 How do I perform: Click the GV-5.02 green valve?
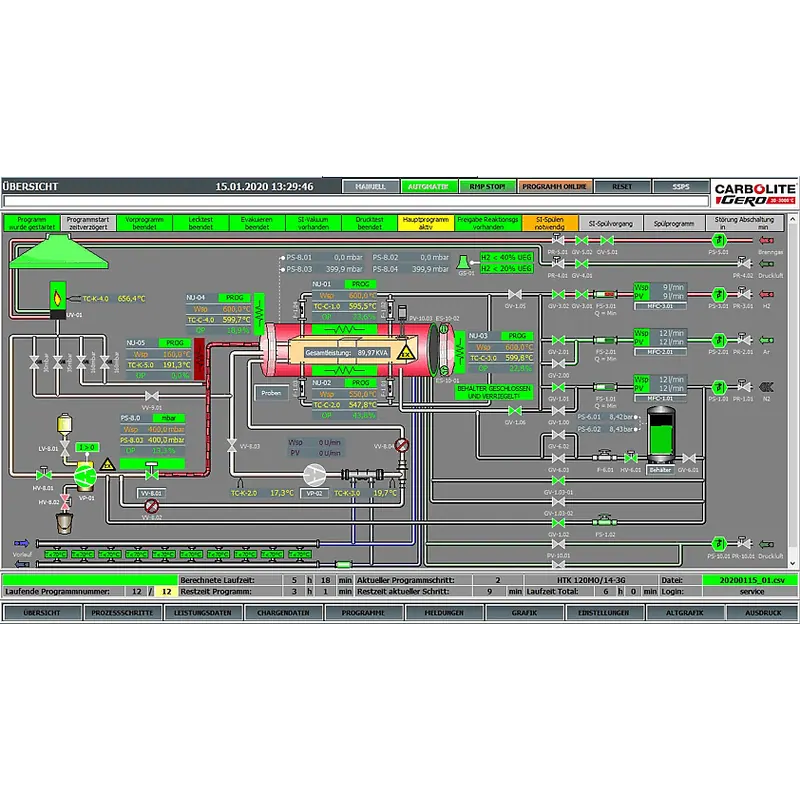[x=582, y=240]
